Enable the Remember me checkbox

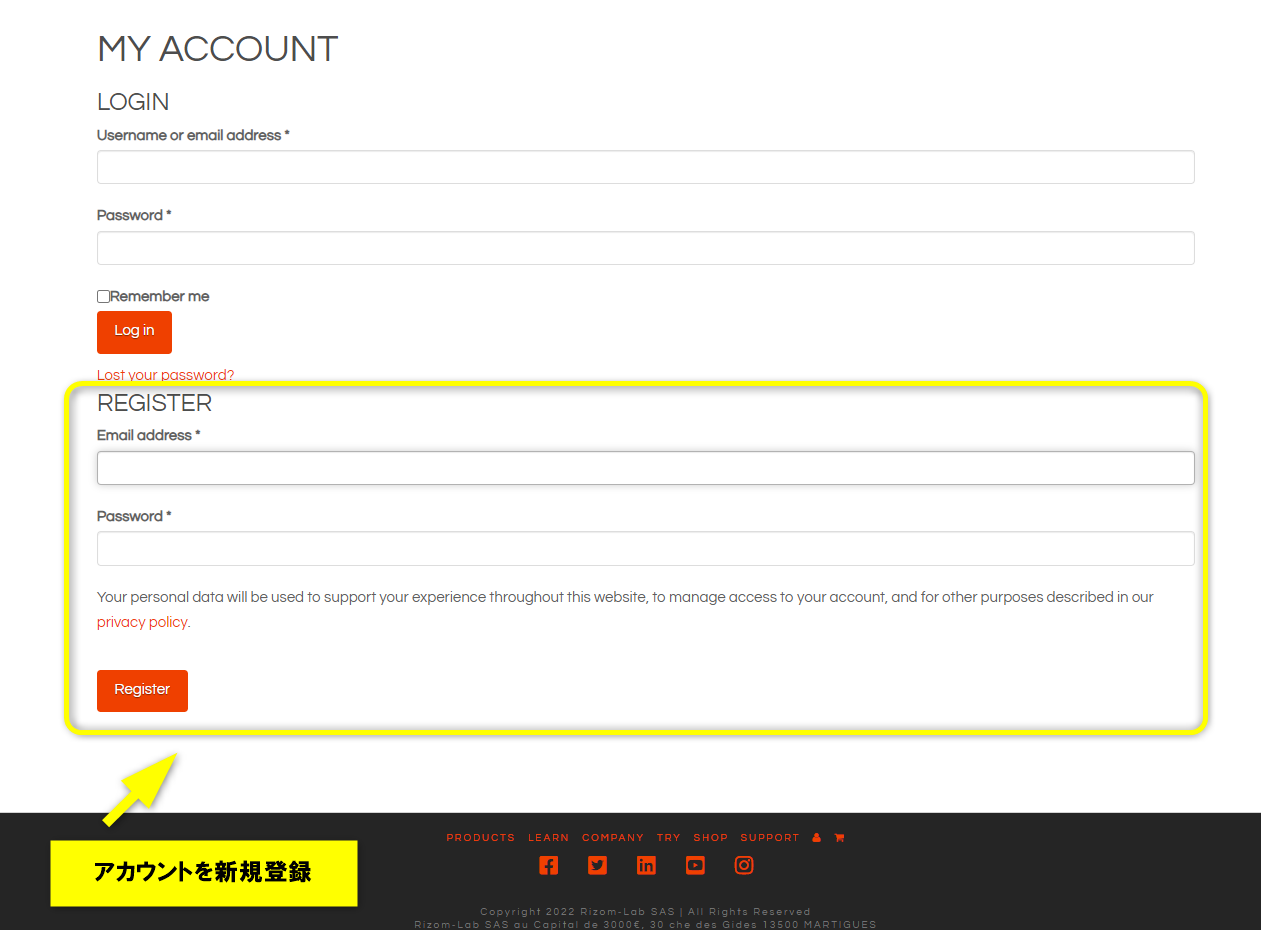coord(103,297)
